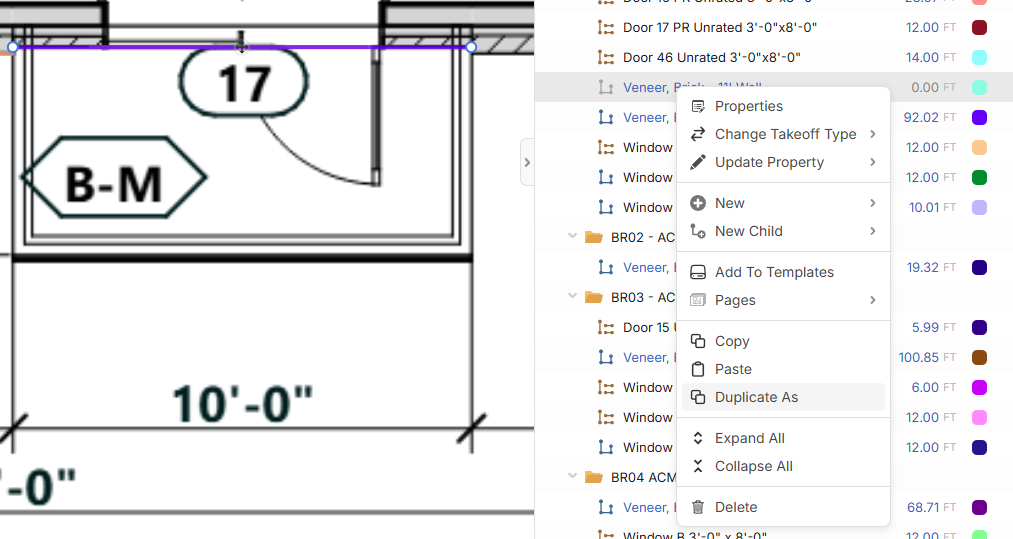Click the BR02 folder icon
Viewport: 1013px width, 539px height.
(x=594, y=237)
